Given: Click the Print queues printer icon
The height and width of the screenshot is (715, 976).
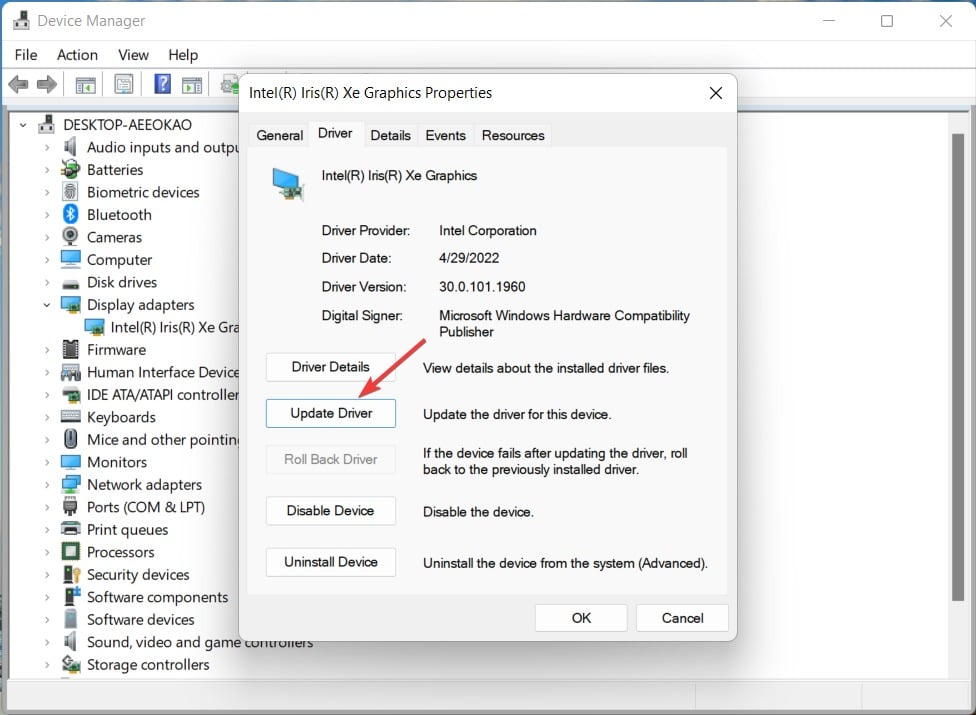Looking at the screenshot, I should 70,529.
